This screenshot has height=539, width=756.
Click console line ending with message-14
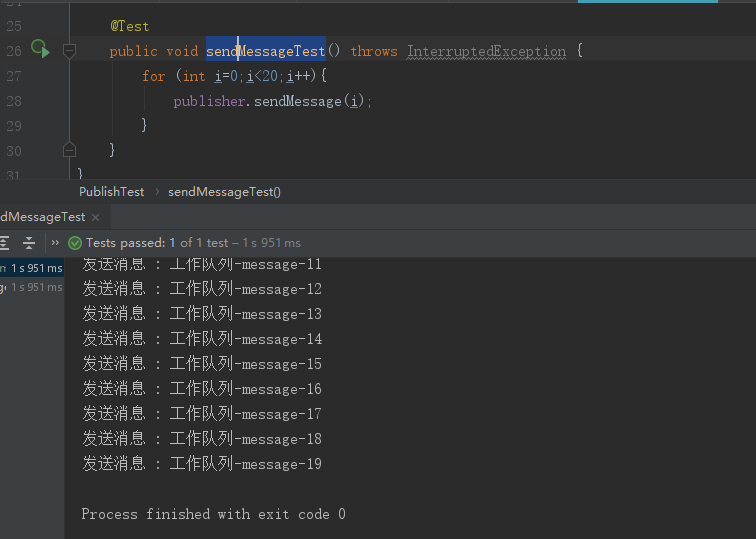[202, 339]
